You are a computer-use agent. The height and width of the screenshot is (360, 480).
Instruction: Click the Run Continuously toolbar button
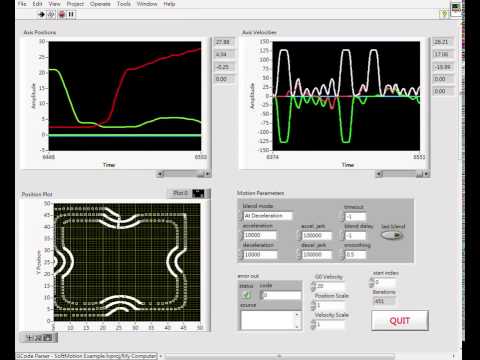pyautogui.click(x=51, y=14)
